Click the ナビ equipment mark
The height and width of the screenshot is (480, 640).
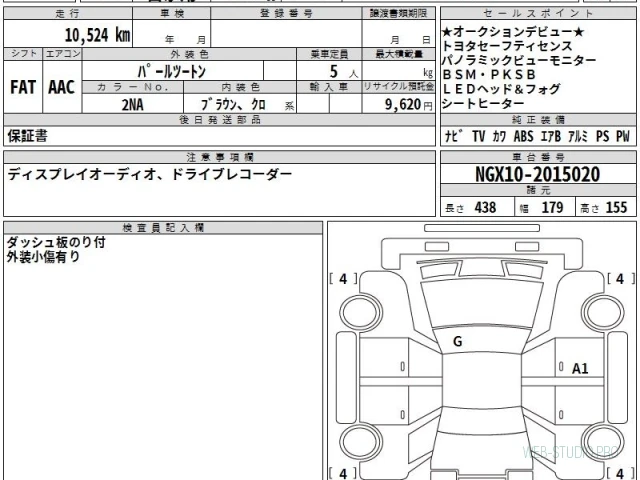point(453,136)
